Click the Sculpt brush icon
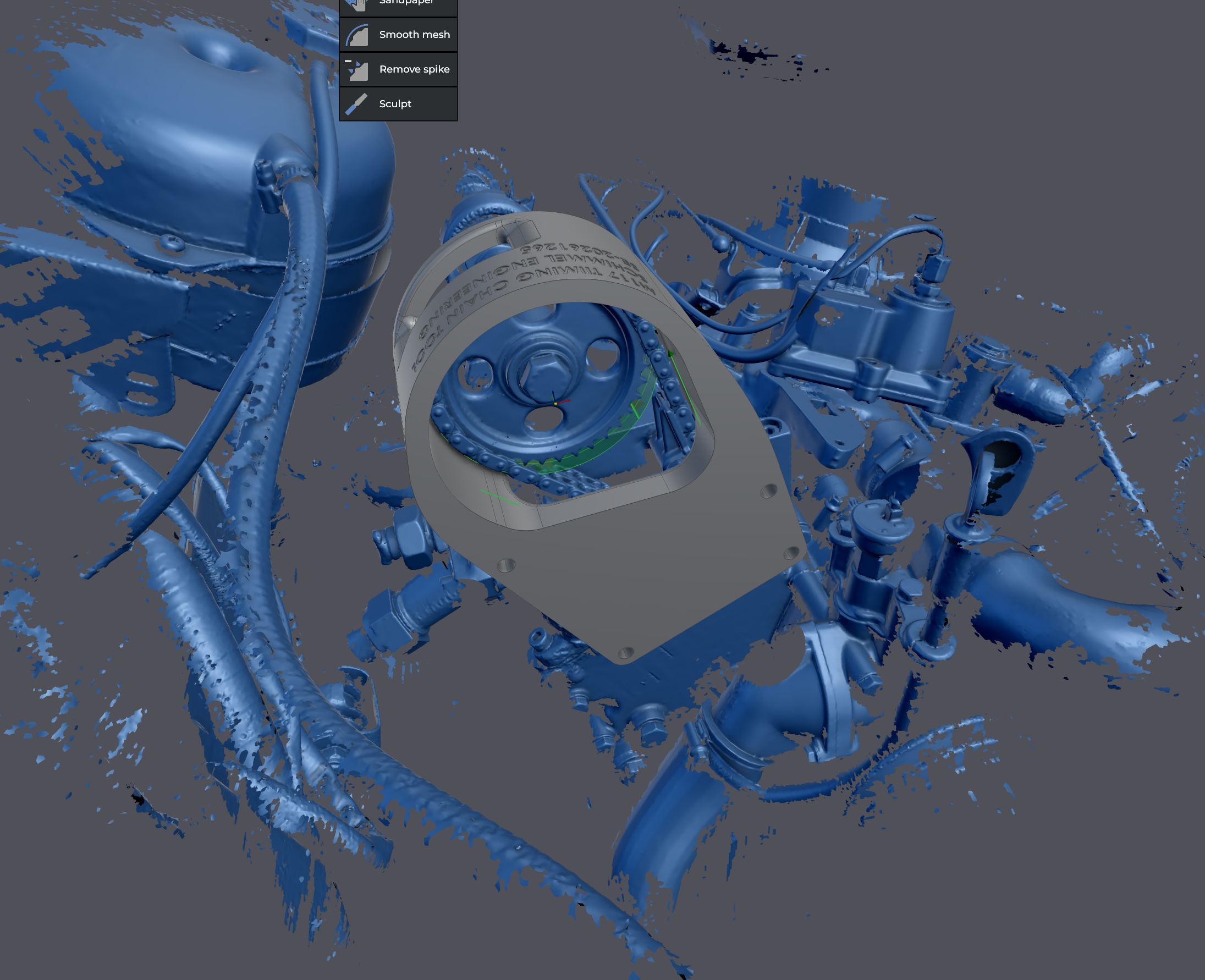The height and width of the screenshot is (980, 1205). 357,104
